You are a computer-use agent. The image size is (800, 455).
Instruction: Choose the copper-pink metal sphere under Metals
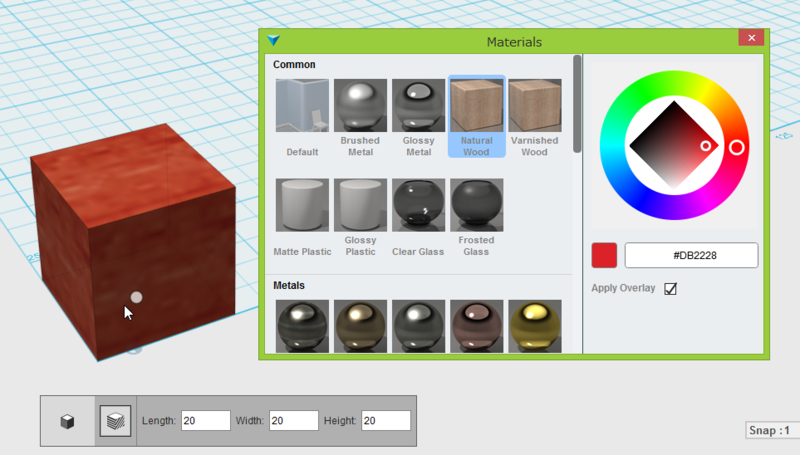click(477, 326)
